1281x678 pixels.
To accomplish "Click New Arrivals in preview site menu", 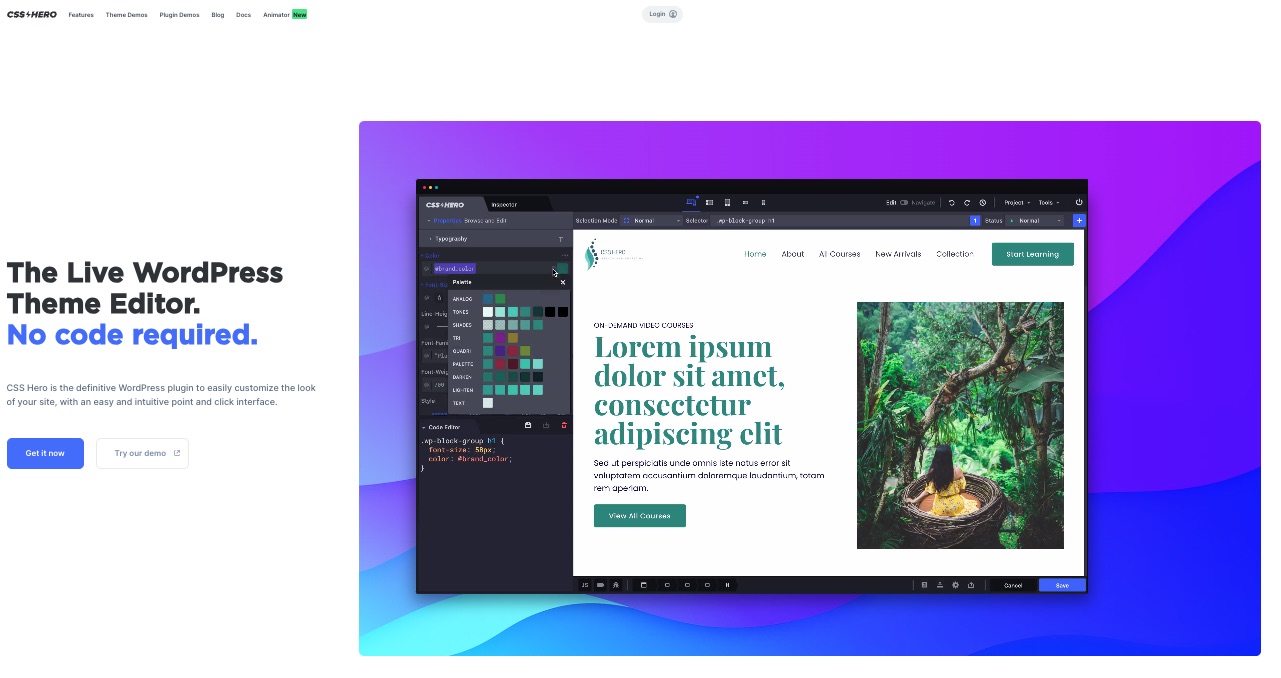I will pos(898,254).
